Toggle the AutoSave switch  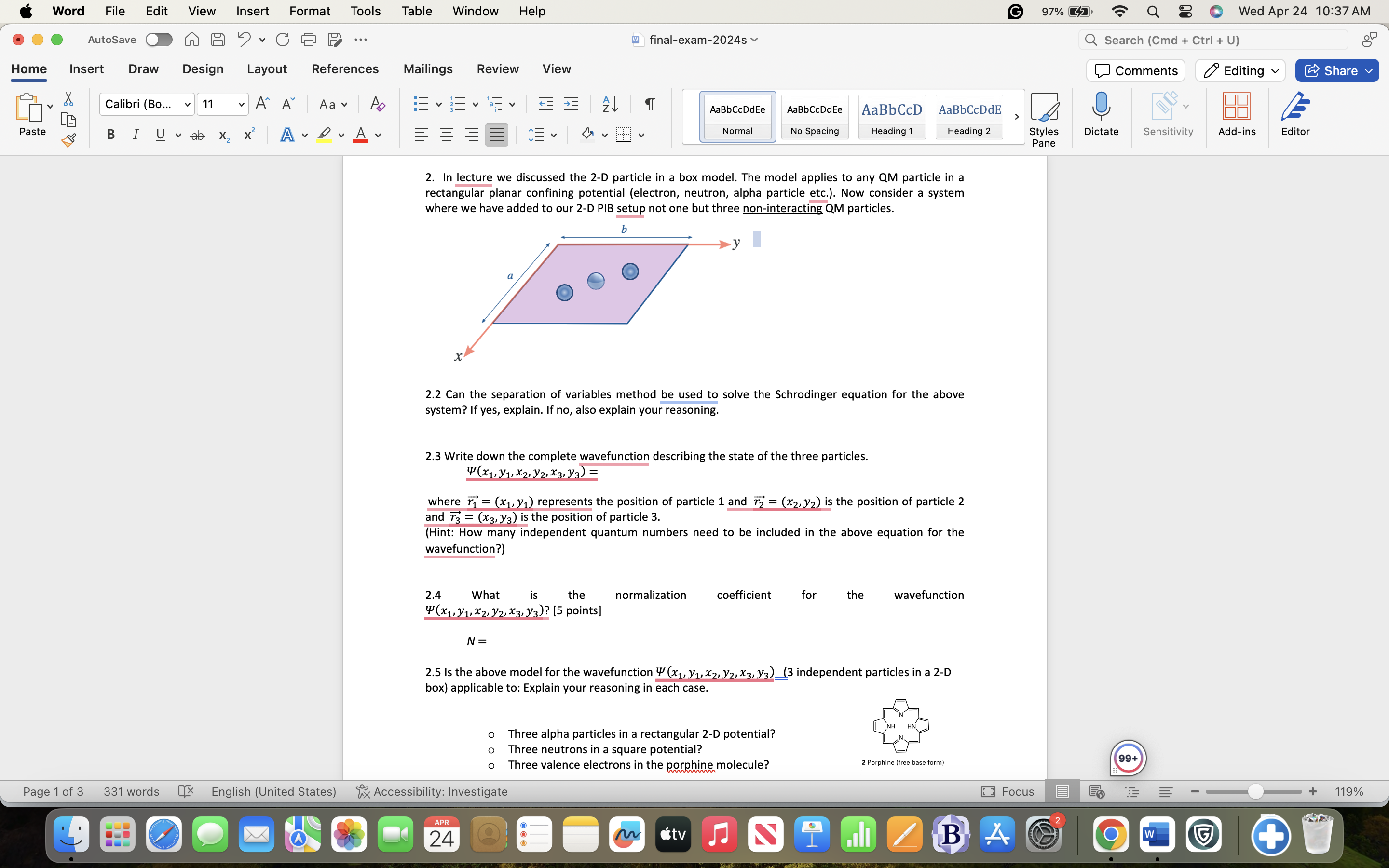click(159, 40)
